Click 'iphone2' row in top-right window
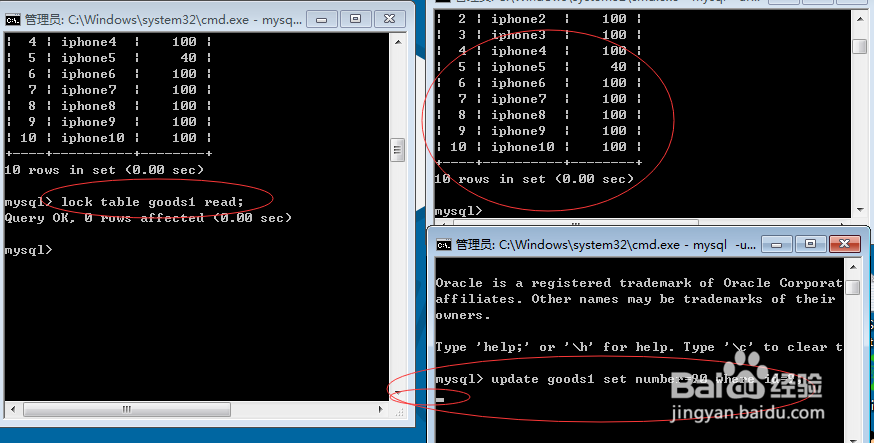 click(539, 19)
